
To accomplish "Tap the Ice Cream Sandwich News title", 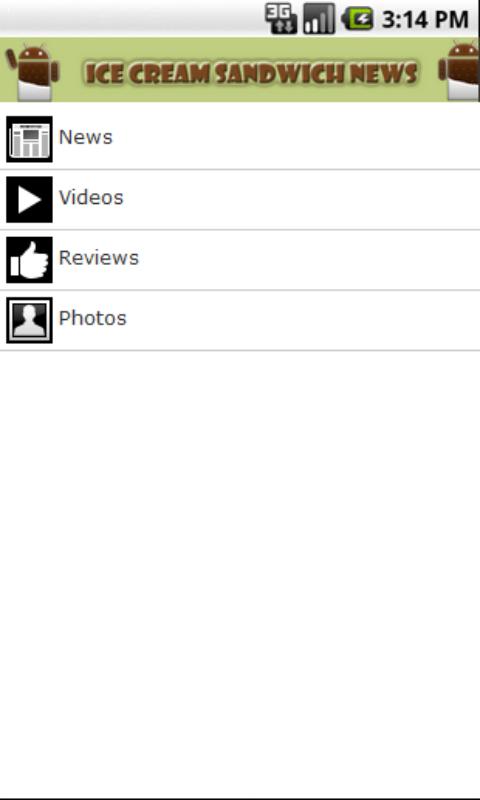I will click(251, 73).
